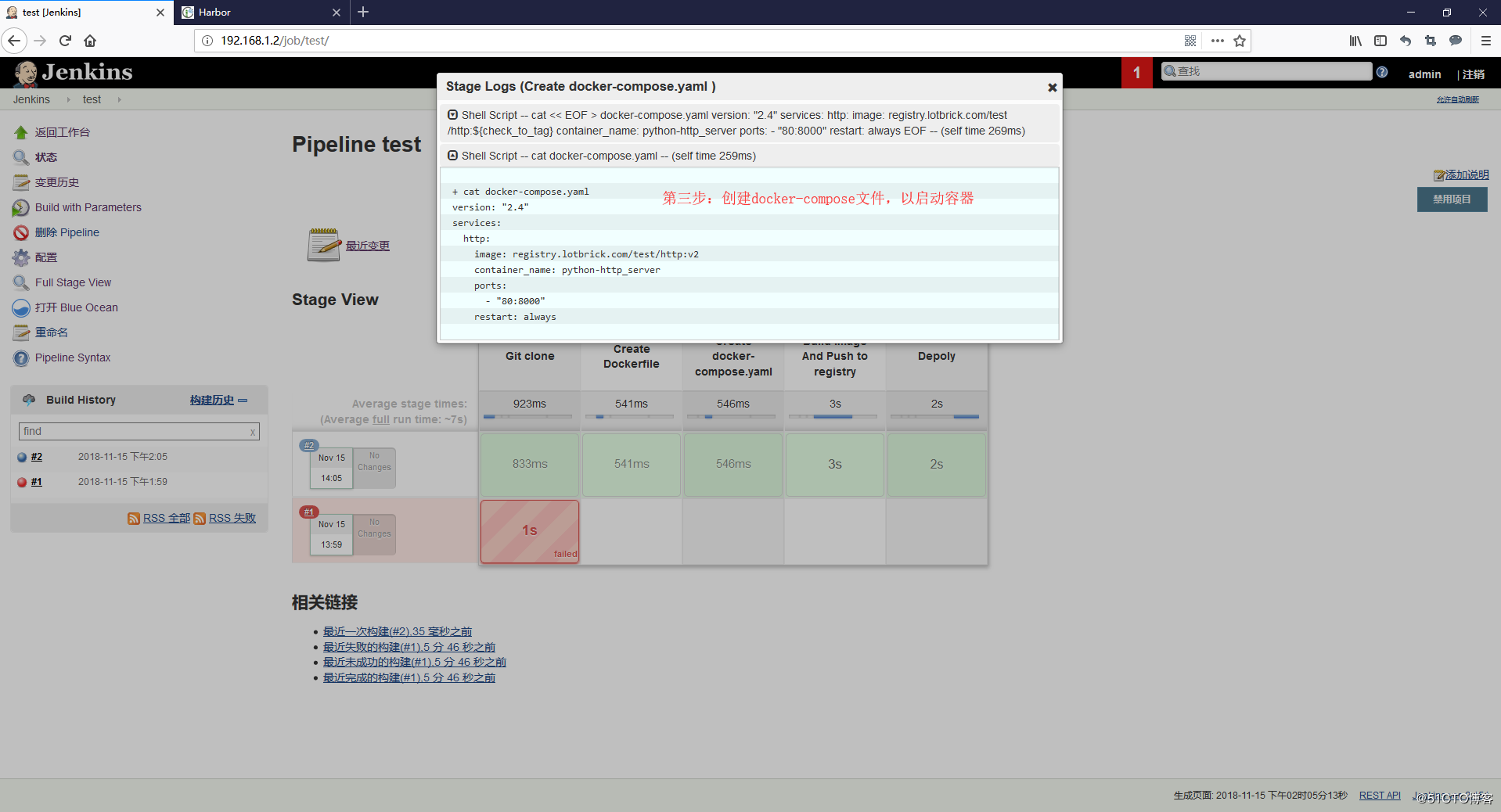Image resolution: width=1501 pixels, height=812 pixels.
Task: Click Jenkins in the breadcrumb bar
Action: [31, 99]
